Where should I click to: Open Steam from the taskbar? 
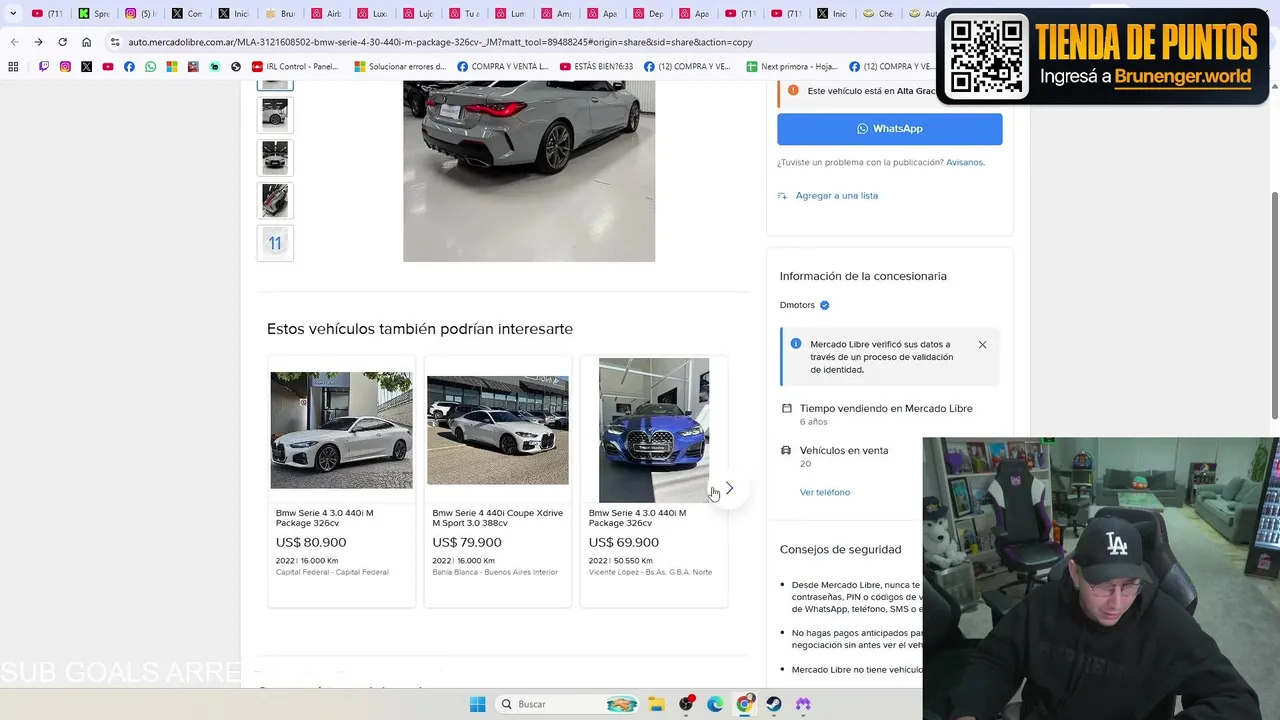774,704
